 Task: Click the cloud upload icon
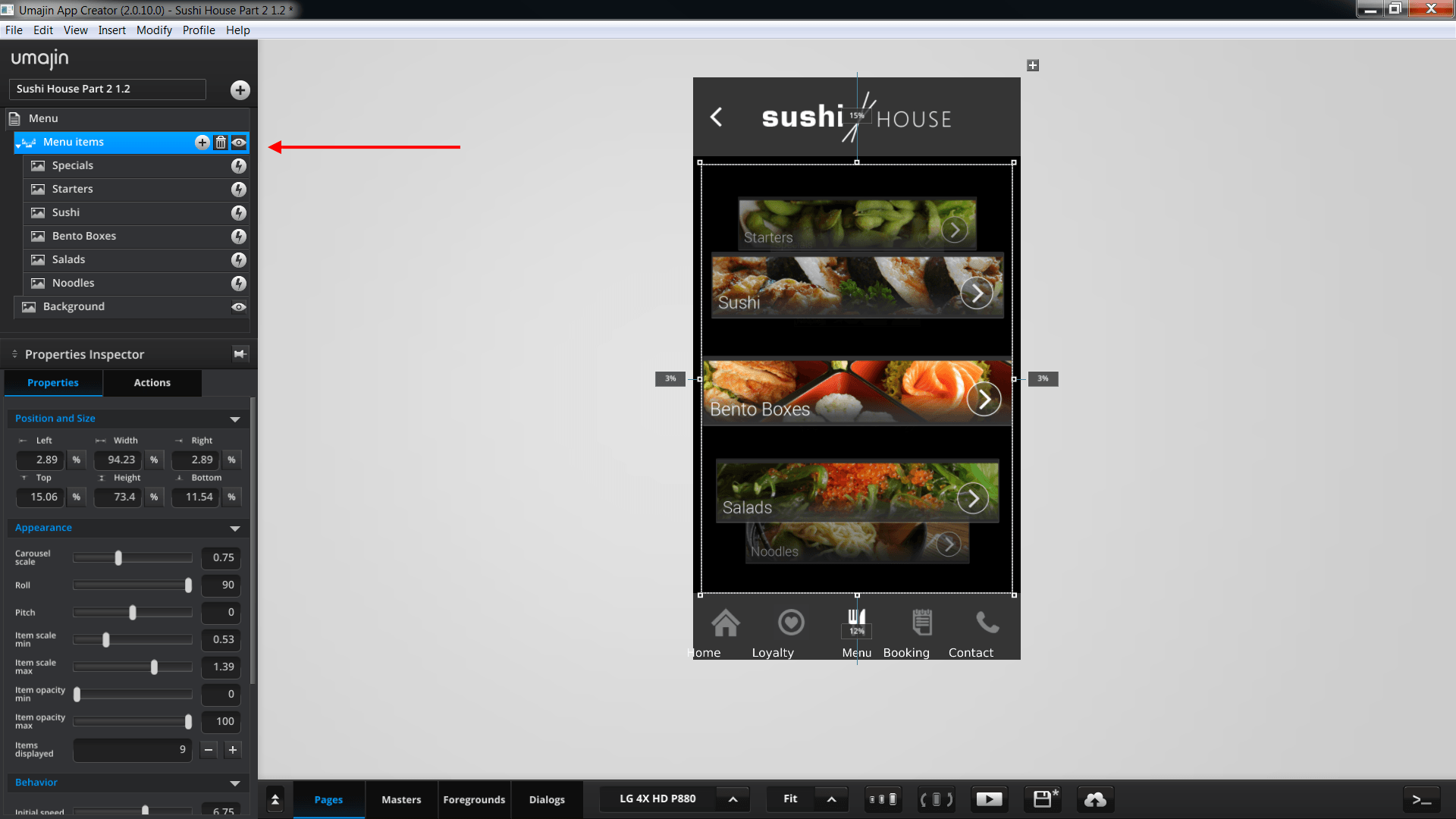[1095, 799]
